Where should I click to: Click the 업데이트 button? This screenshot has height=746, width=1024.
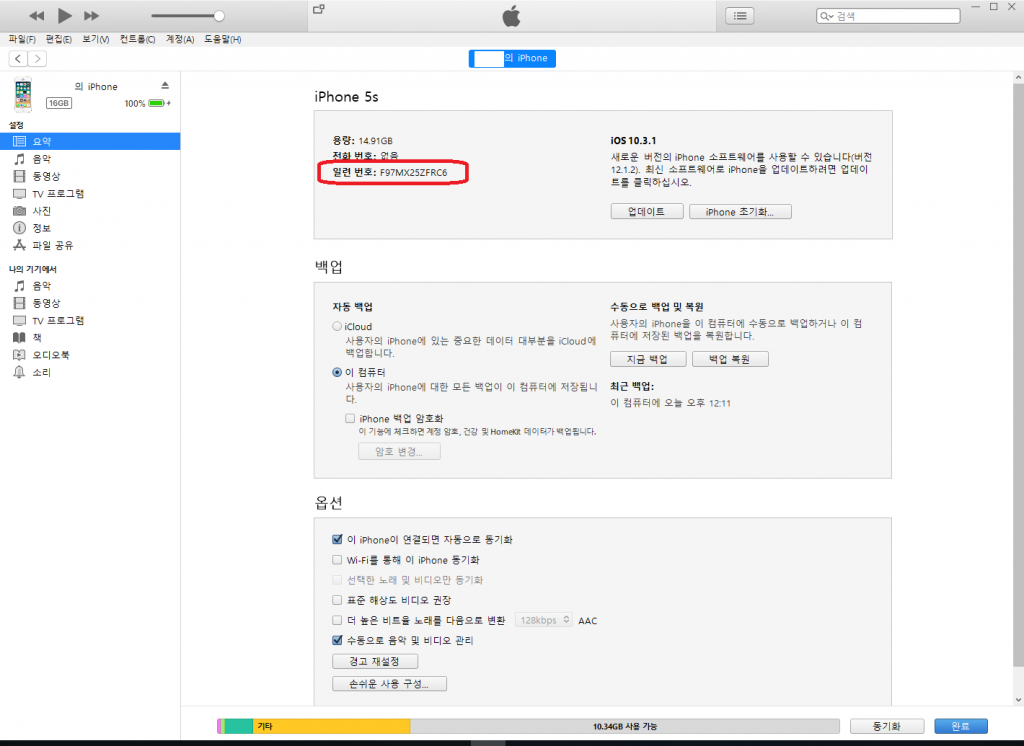(x=647, y=212)
